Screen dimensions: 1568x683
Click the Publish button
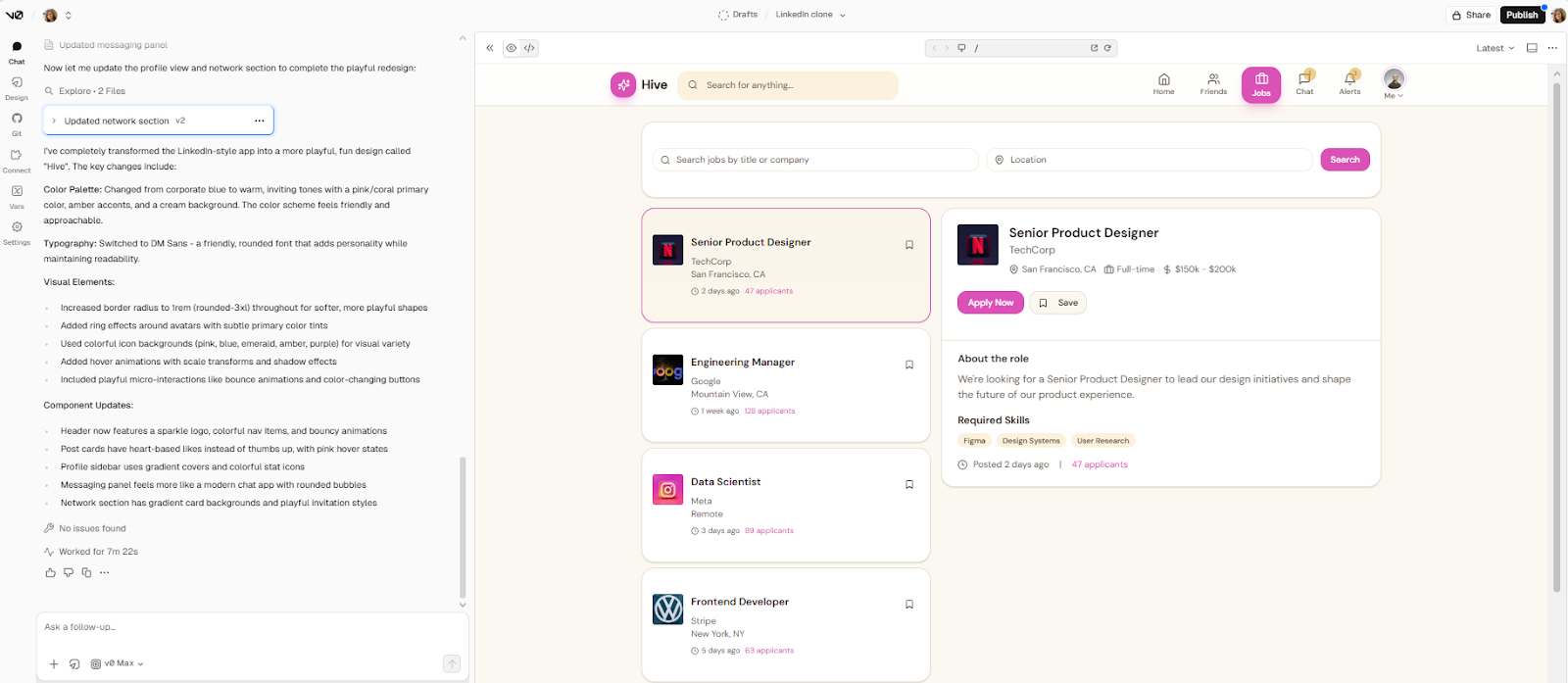pos(1522,15)
